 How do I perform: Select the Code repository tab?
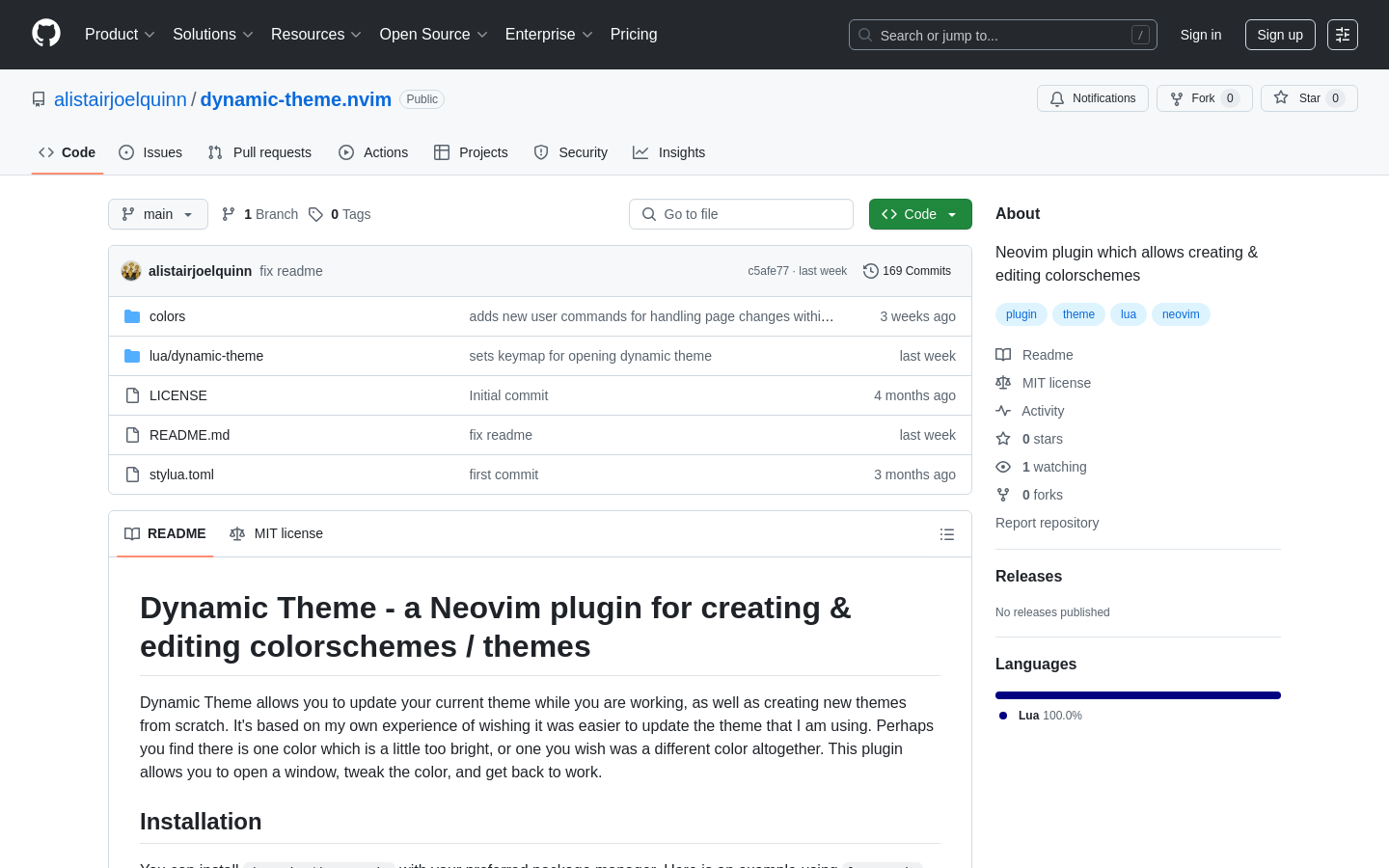(68, 152)
